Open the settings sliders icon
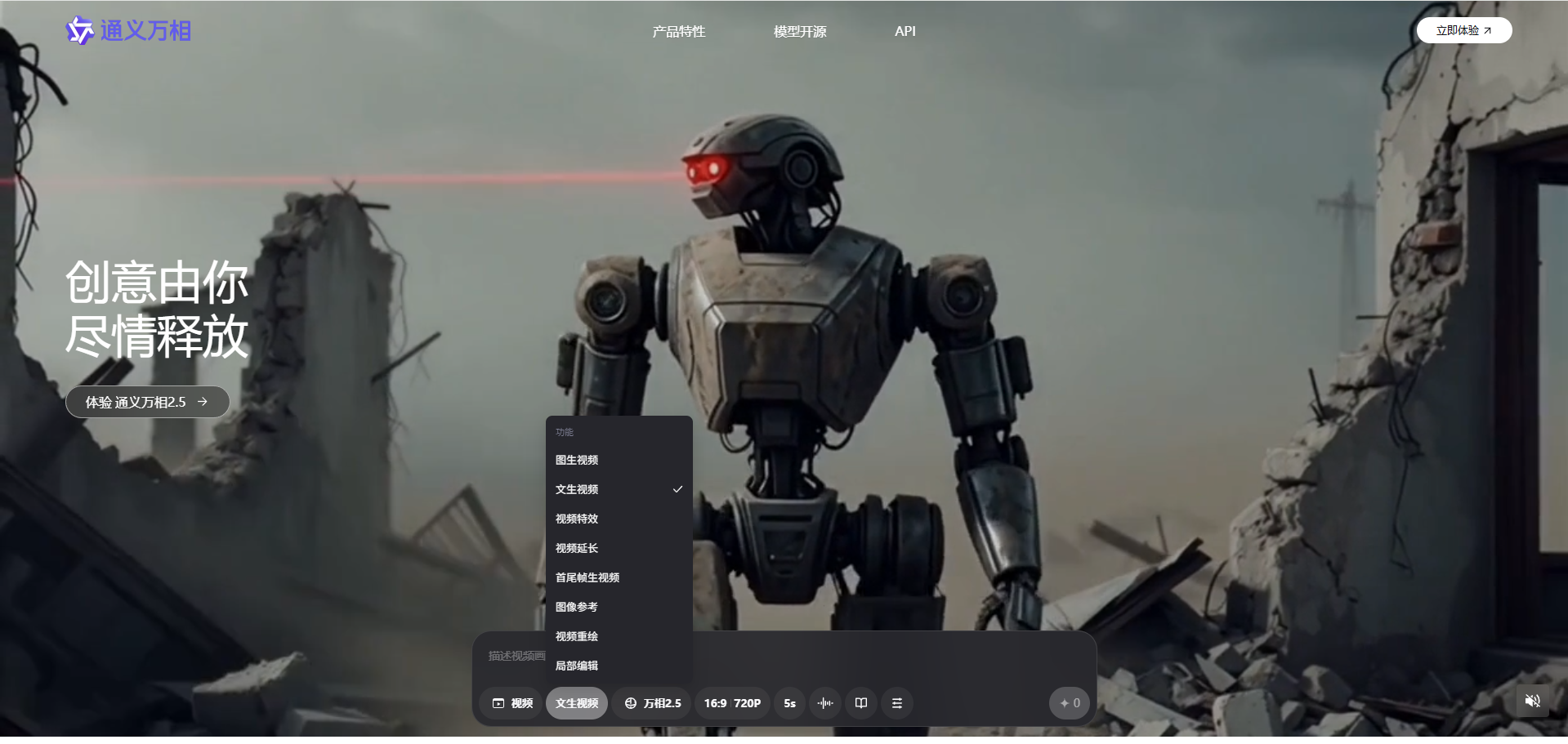The image size is (1568, 744). point(897,703)
